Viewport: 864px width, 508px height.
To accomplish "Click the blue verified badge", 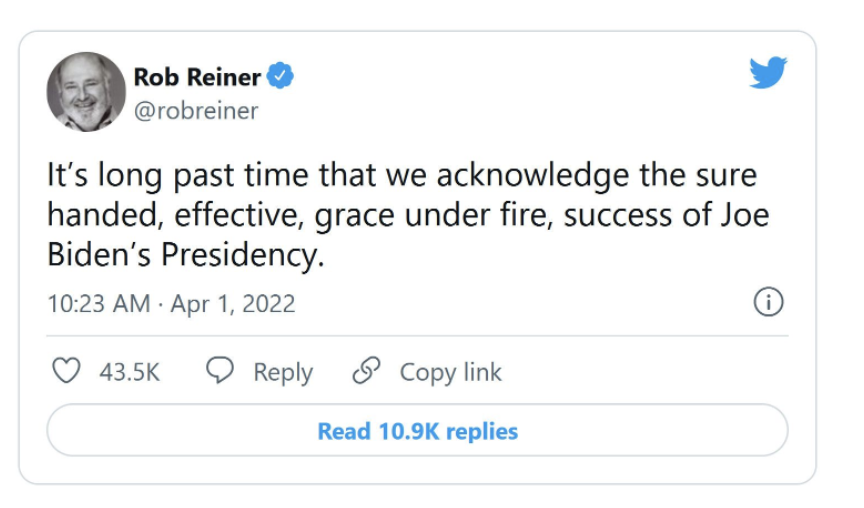I will (282, 77).
